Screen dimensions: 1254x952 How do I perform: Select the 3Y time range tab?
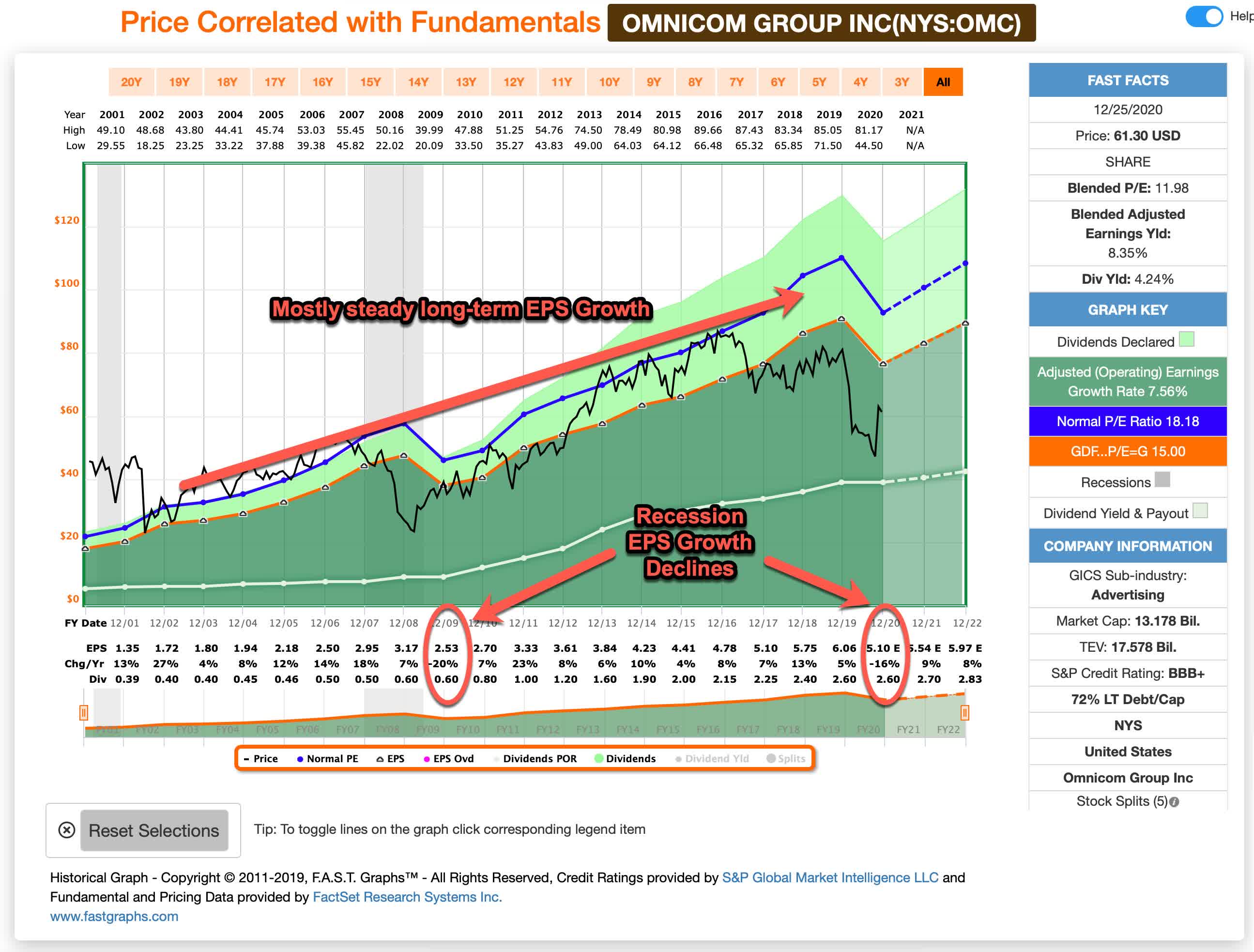(902, 82)
